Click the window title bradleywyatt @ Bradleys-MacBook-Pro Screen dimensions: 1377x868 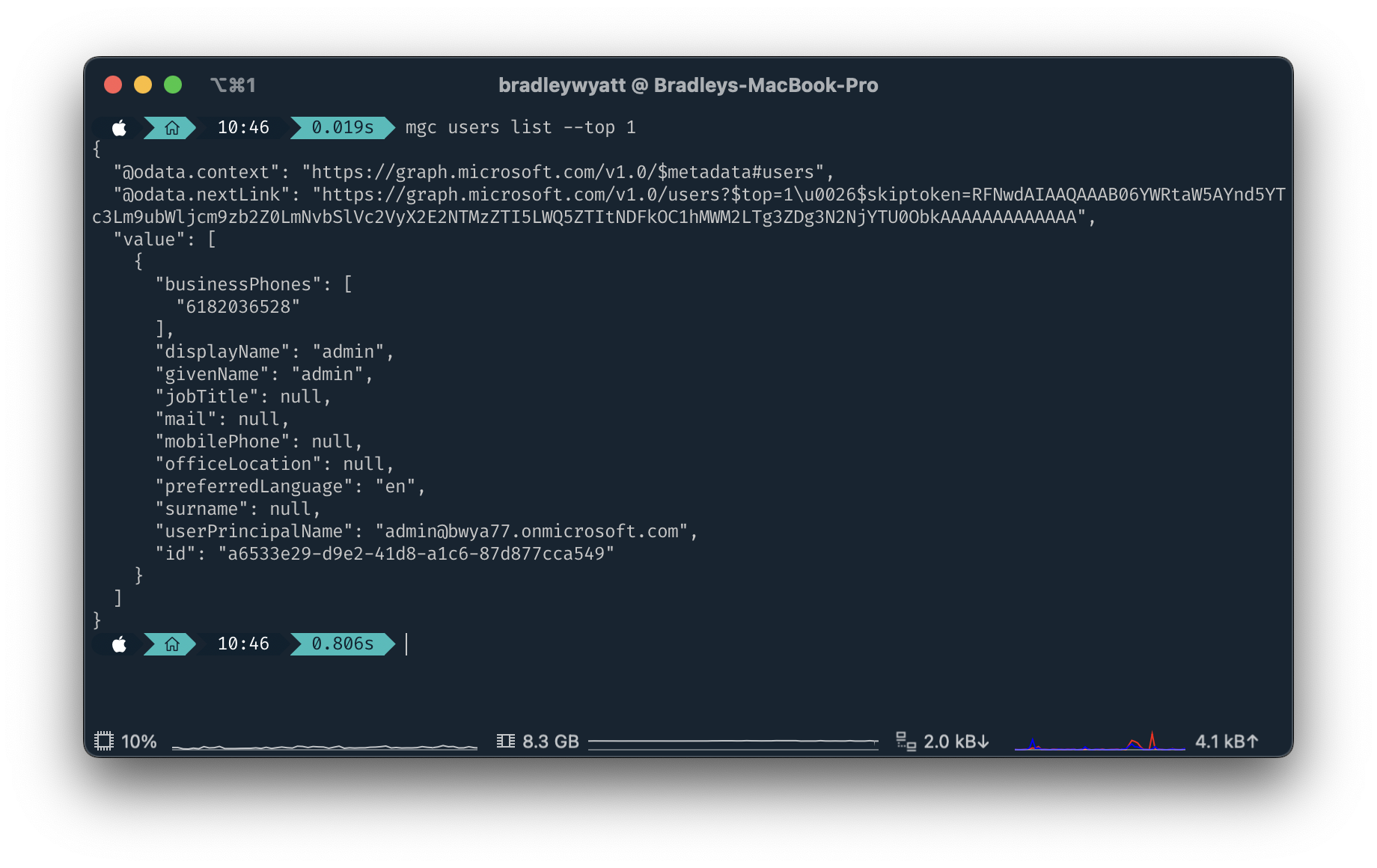coord(688,85)
